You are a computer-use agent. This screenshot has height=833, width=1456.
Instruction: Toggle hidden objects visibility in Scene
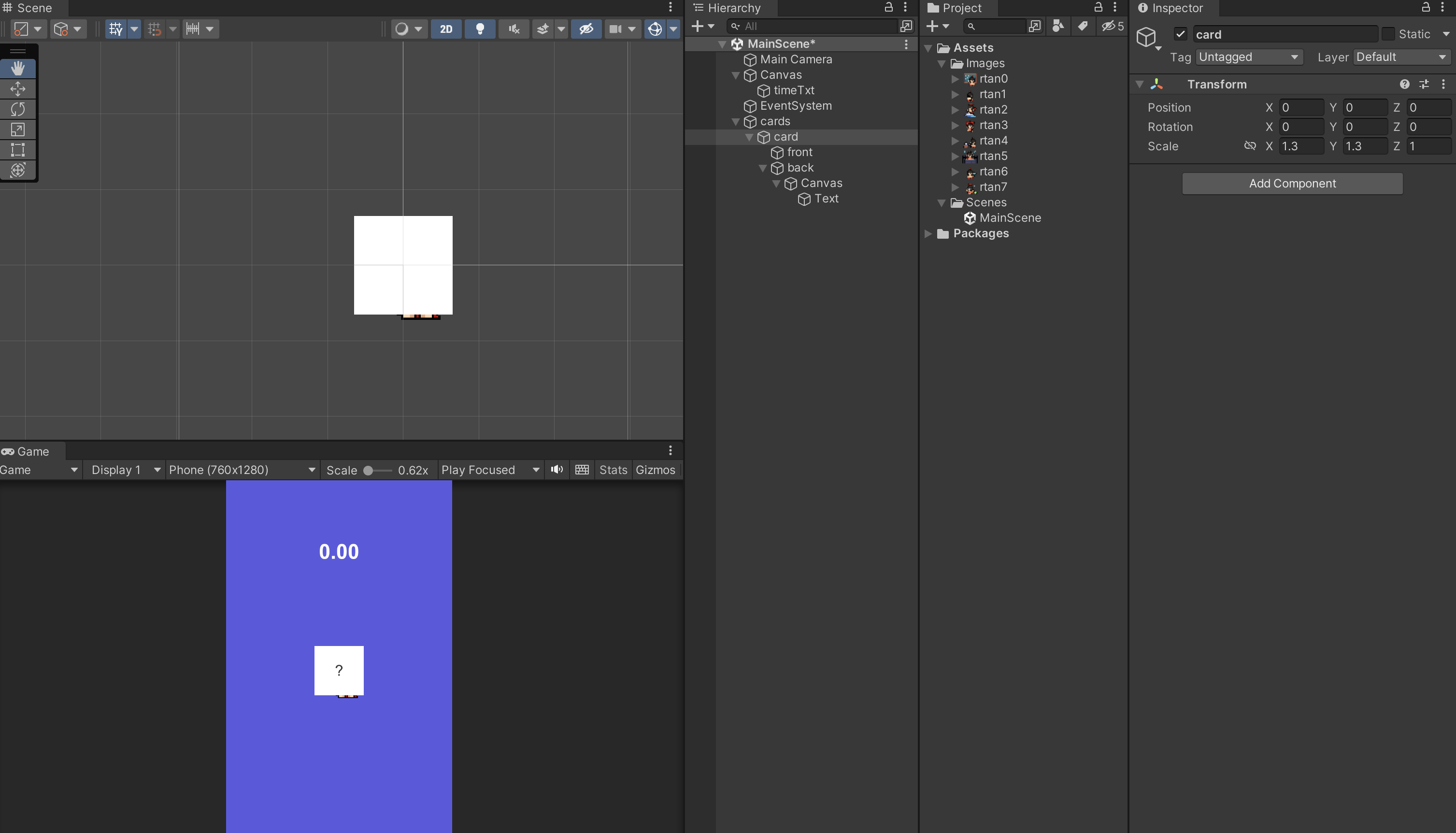point(586,29)
